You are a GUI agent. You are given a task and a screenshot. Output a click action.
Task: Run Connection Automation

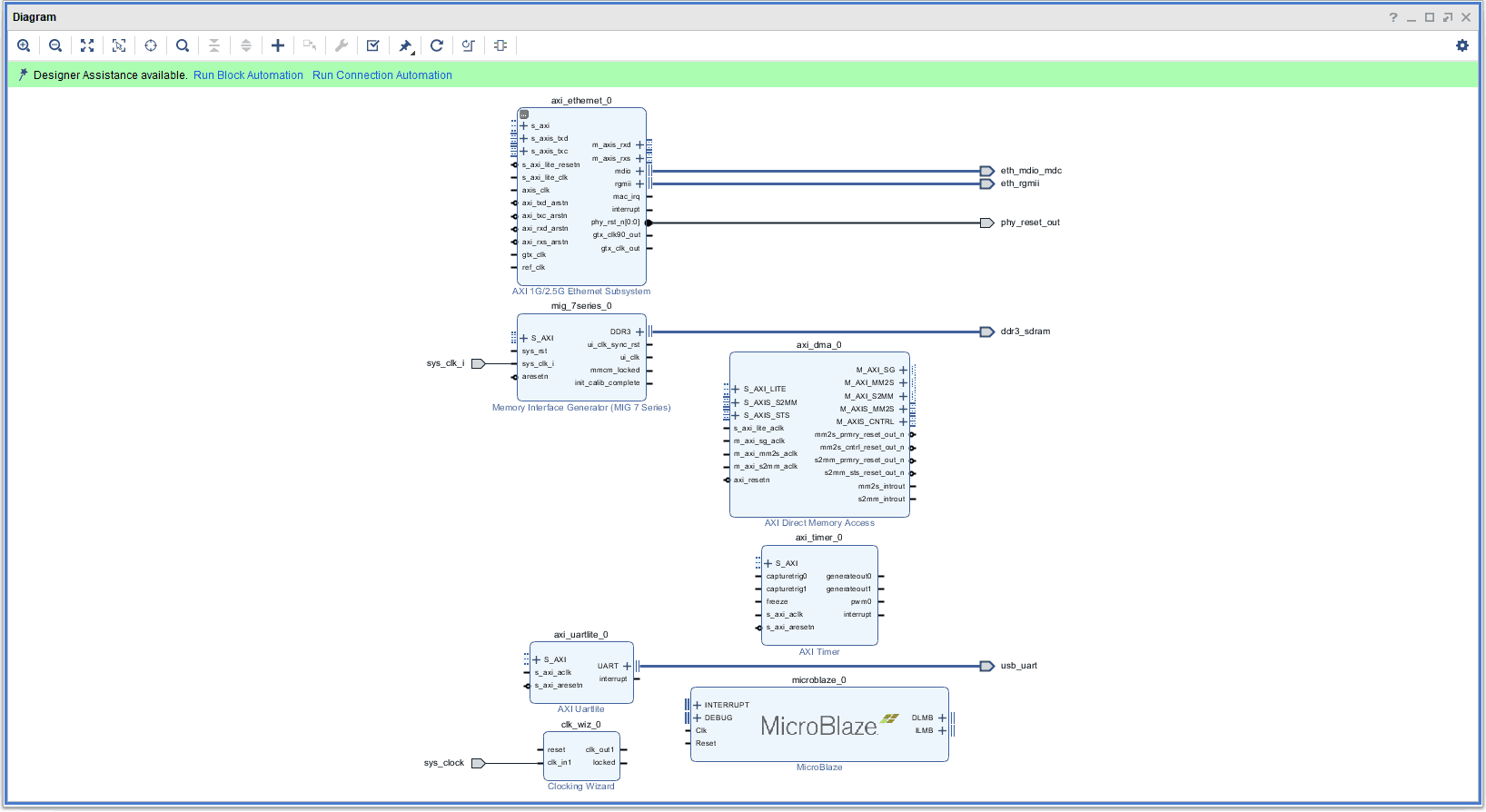tap(381, 75)
